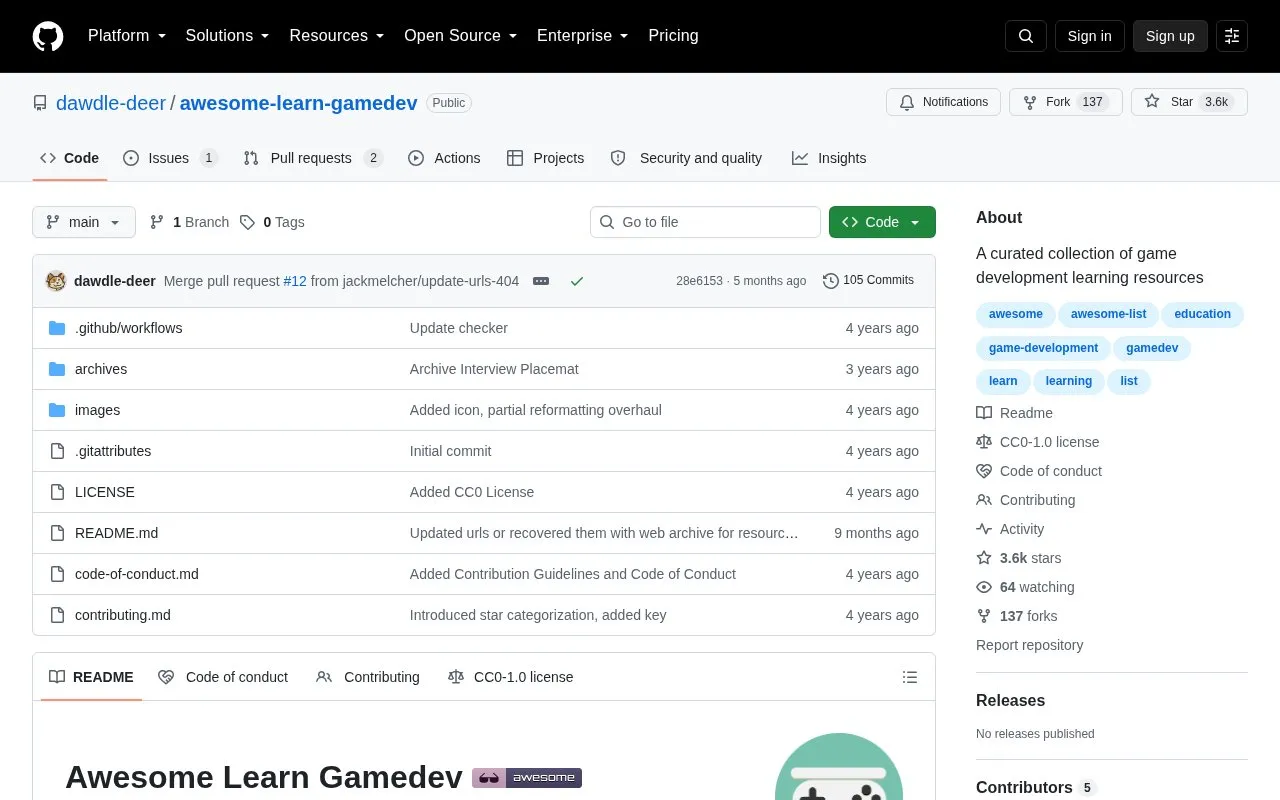Expand the Resources menu

coord(337,36)
